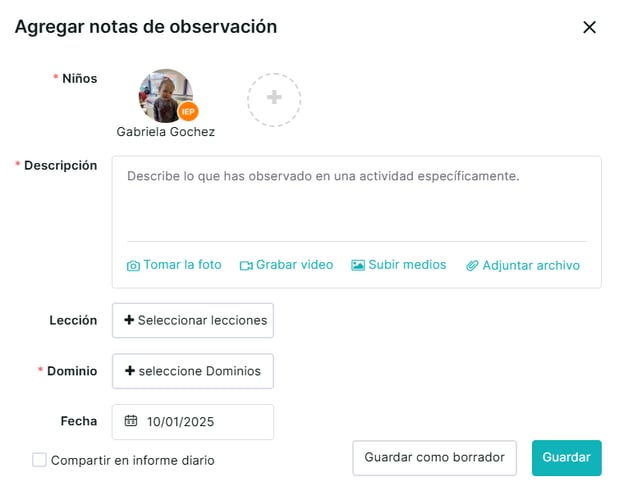
Task: Focus the Descripción text area
Action: pyautogui.click(x=356, y=198)
